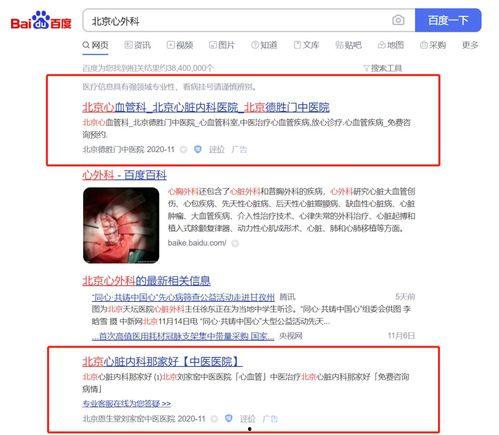499x435 pixels.
Task: Click the blue shield icon beside 北京德胜门中医院
Action: tap(198, 149)
